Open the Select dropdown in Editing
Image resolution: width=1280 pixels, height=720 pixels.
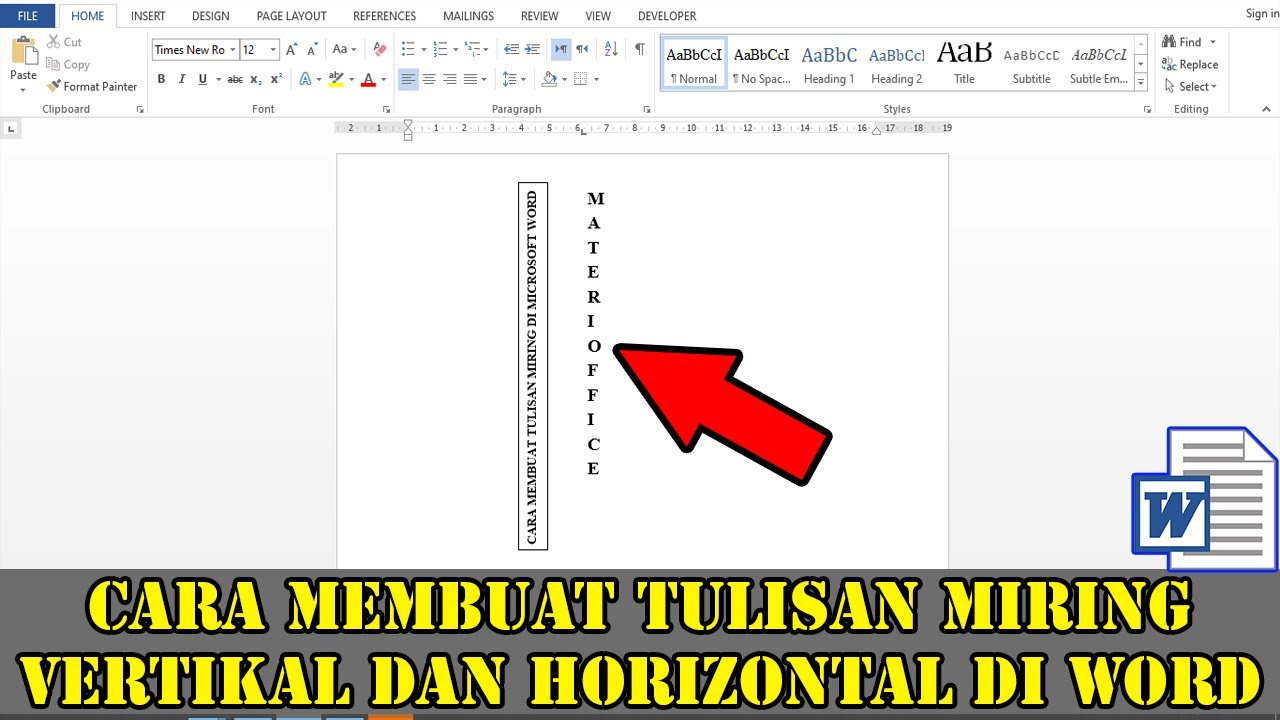pyautogui.click(x=1190, y=86)
